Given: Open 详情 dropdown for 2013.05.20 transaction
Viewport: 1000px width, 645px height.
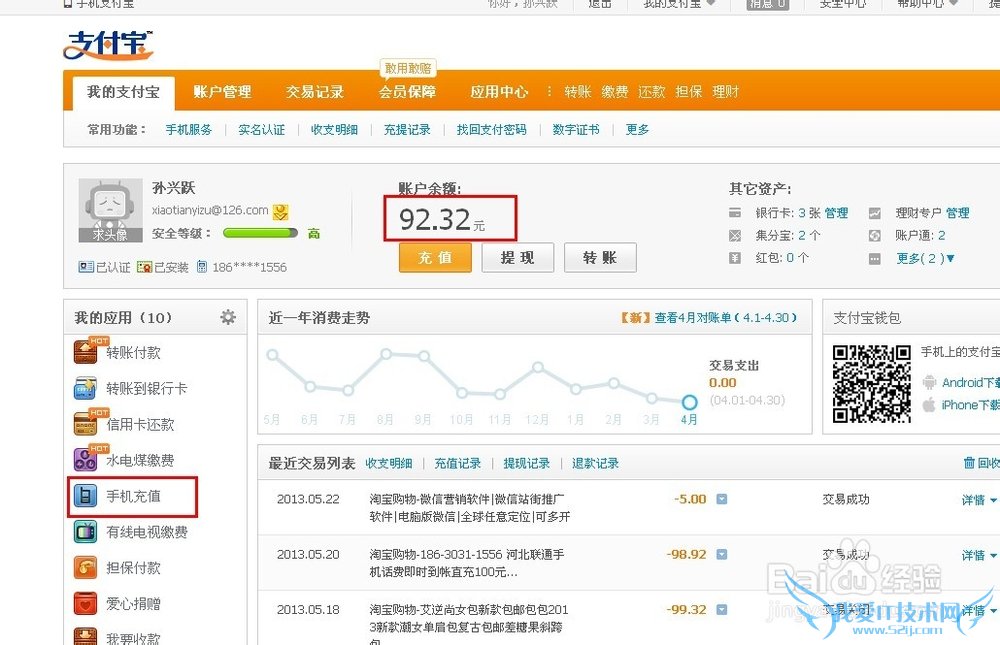Looking at the screenshot, I should (978, 555).
